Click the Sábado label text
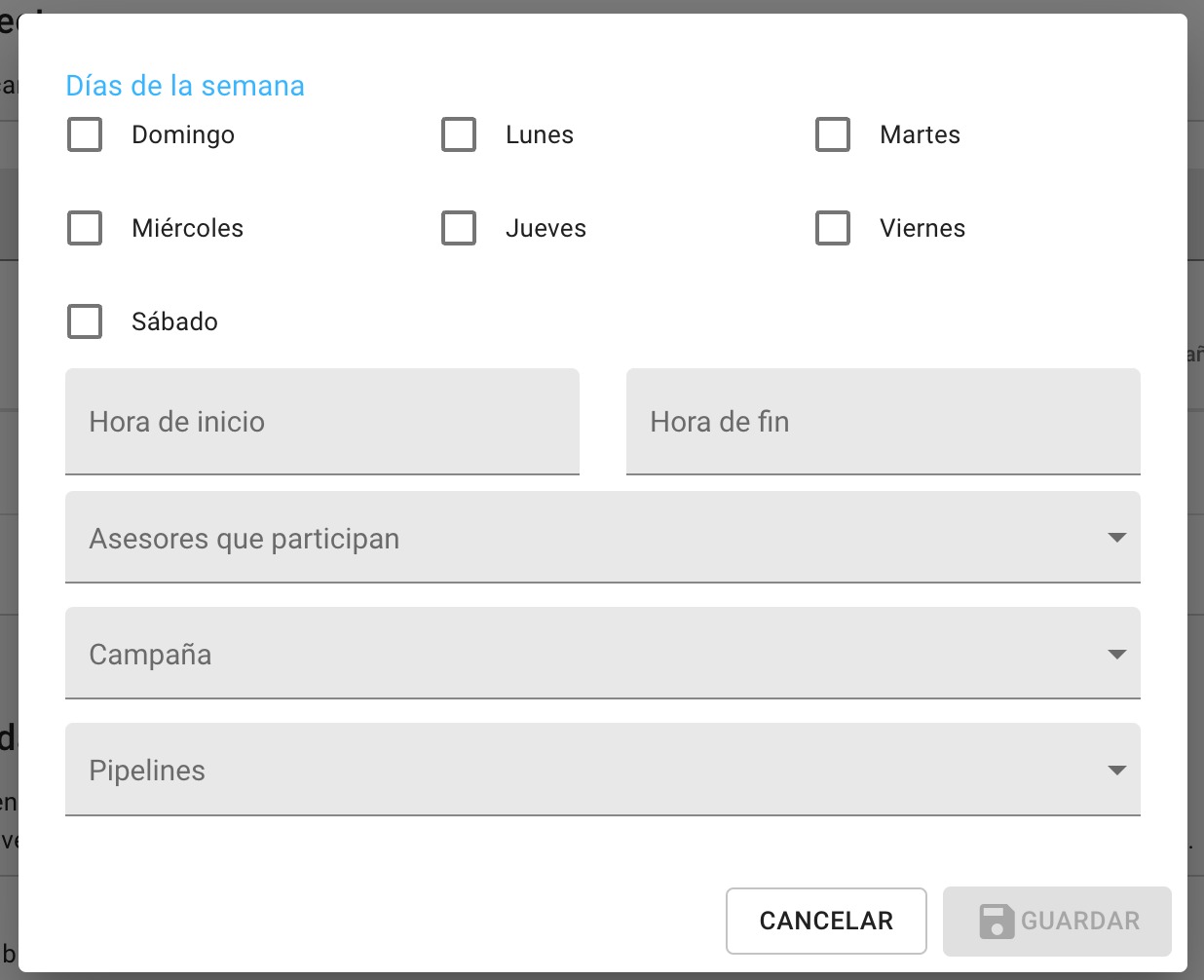Screen dimensions: 1204x980 tap(174, 321)
